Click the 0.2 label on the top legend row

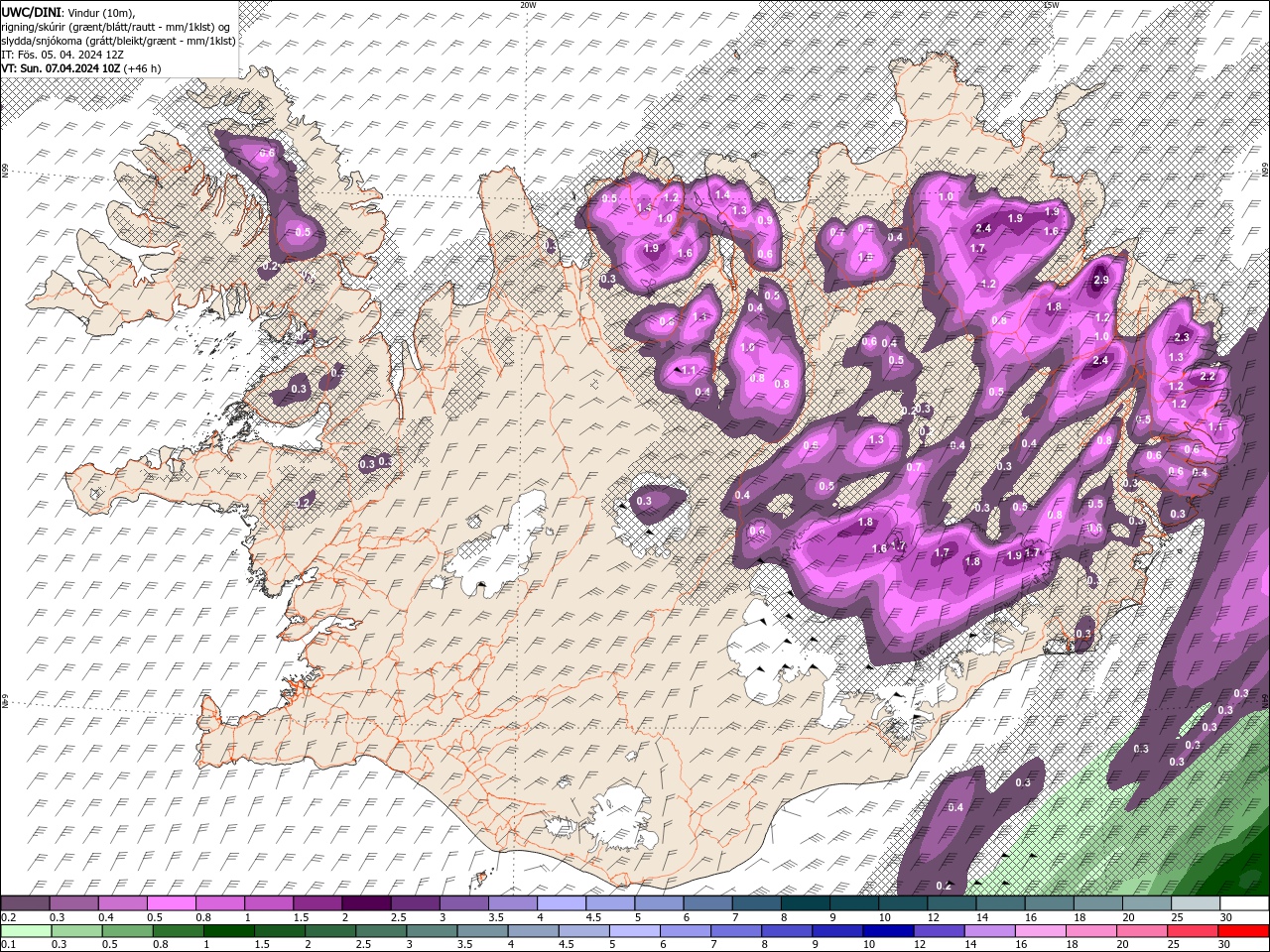[x=8, y=917]
